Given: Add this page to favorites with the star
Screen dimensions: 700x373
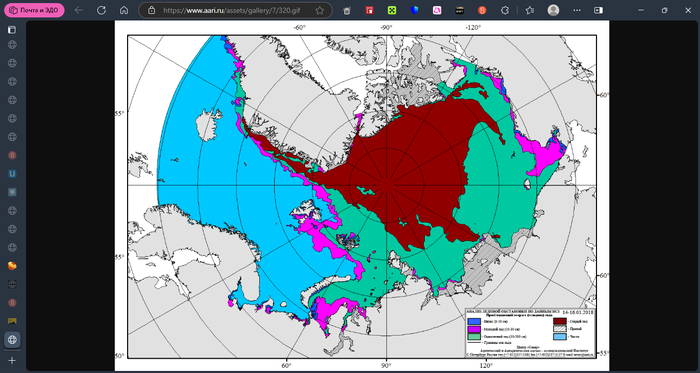Looking at the screenshot, I should coord(319,10).
